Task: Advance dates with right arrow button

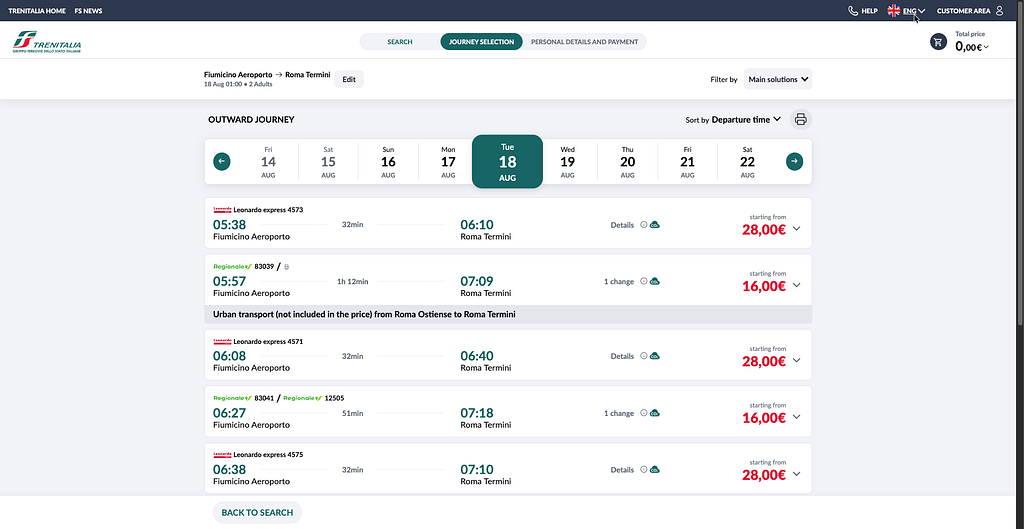Action: tap(794, 161)
